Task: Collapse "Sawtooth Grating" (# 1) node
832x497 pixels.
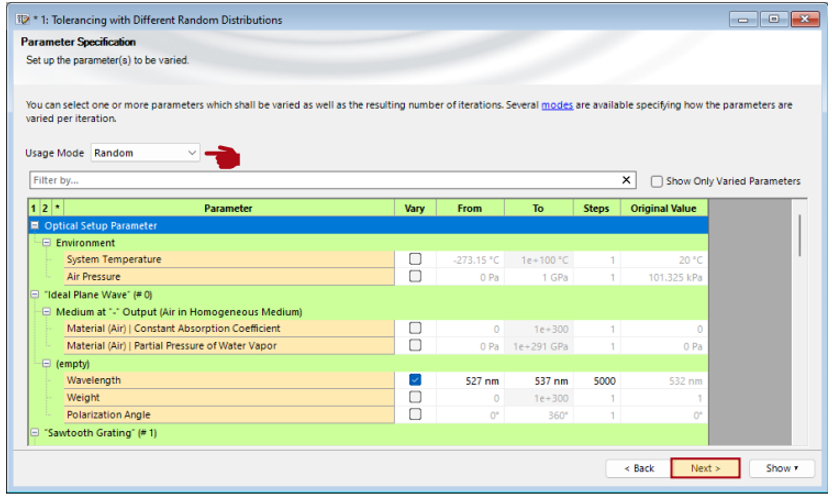Action: (35, 432)
